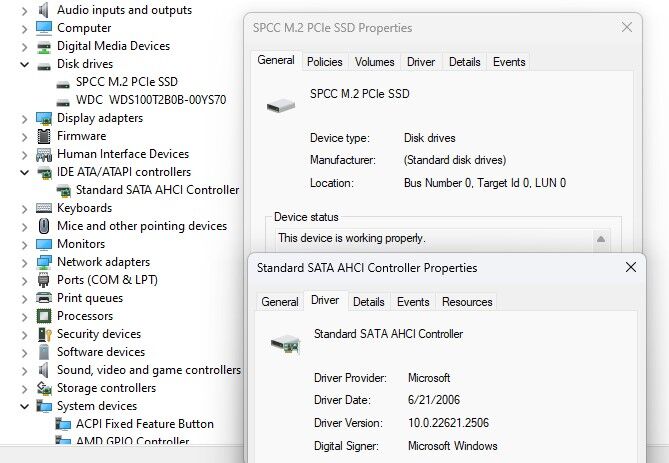
Task: Click the Display adapters icon
Action: (x=44, y=118)
